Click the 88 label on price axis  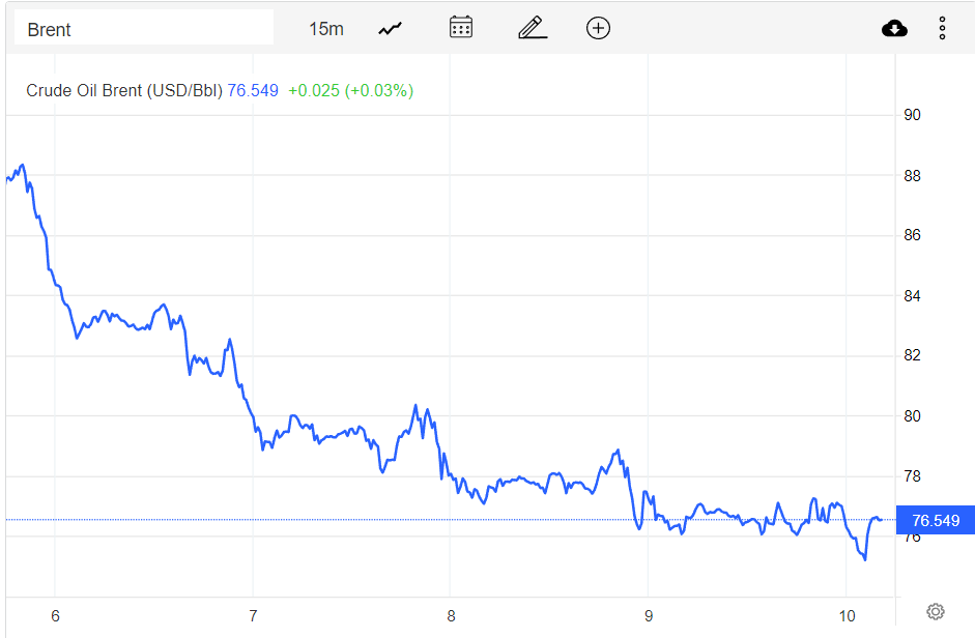[912, 176]
